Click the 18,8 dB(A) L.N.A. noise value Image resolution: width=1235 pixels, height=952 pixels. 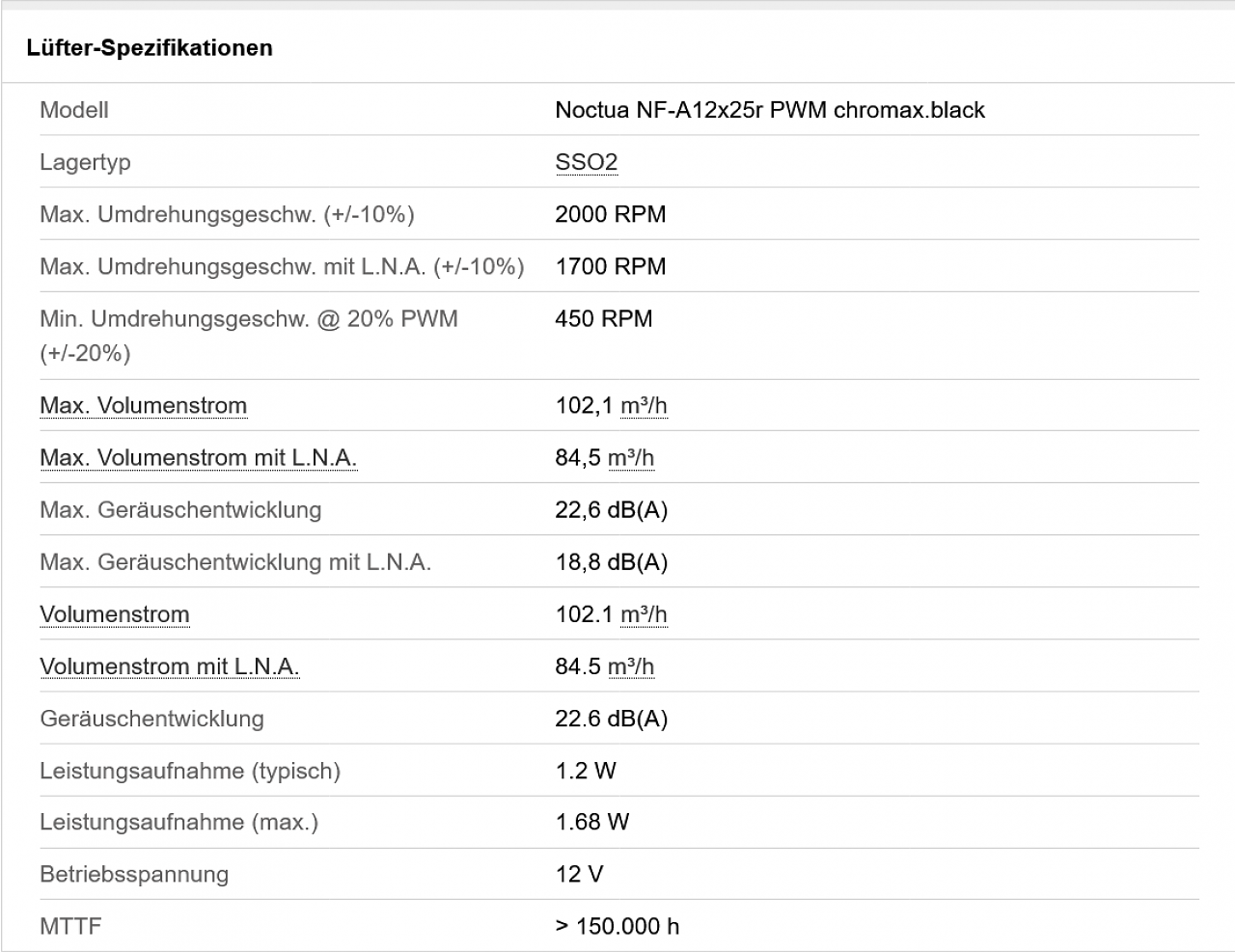[x=611, y=561]
